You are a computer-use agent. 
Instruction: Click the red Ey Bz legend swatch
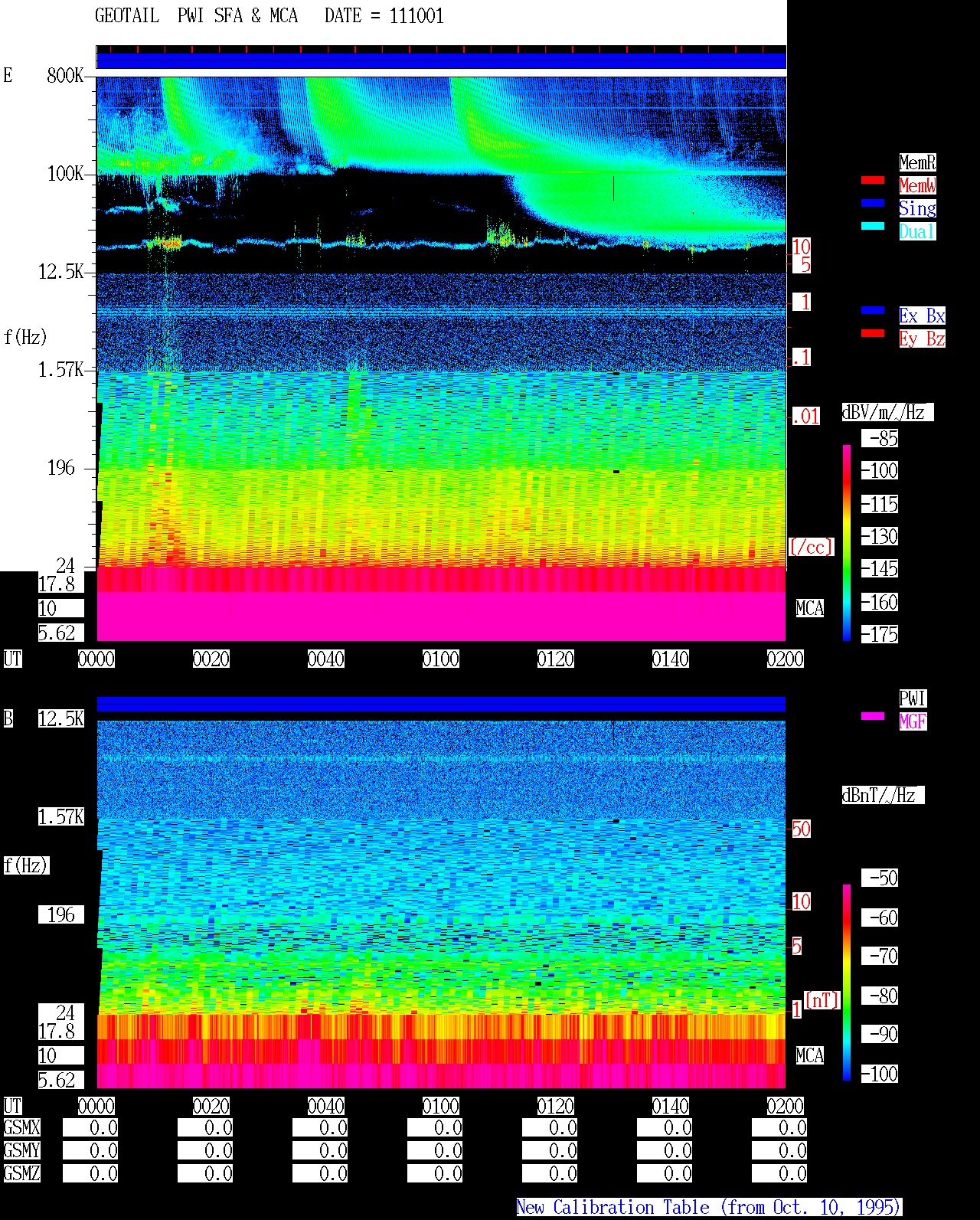873,333
